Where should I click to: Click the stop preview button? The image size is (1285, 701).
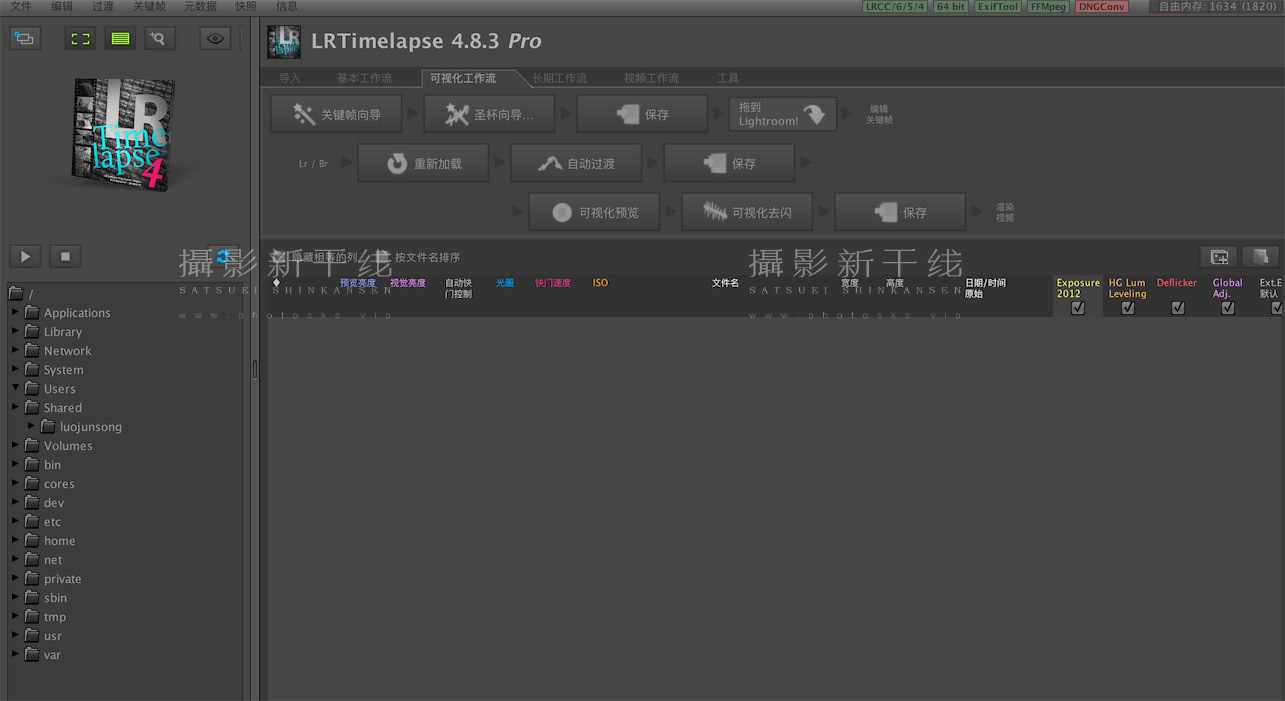click(65, 256)
